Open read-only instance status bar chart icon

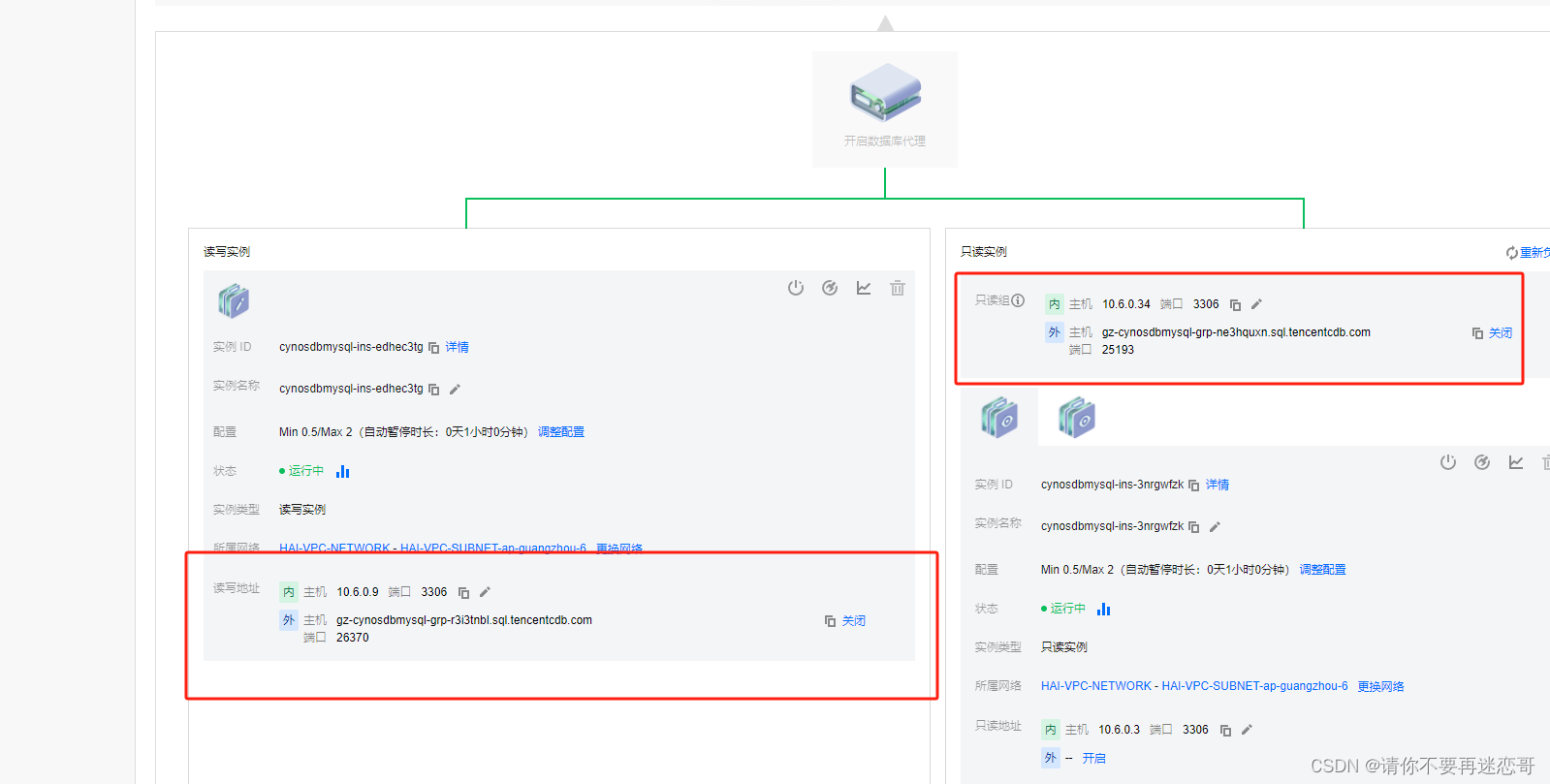pyautogui.click(x=1103, y=609)
